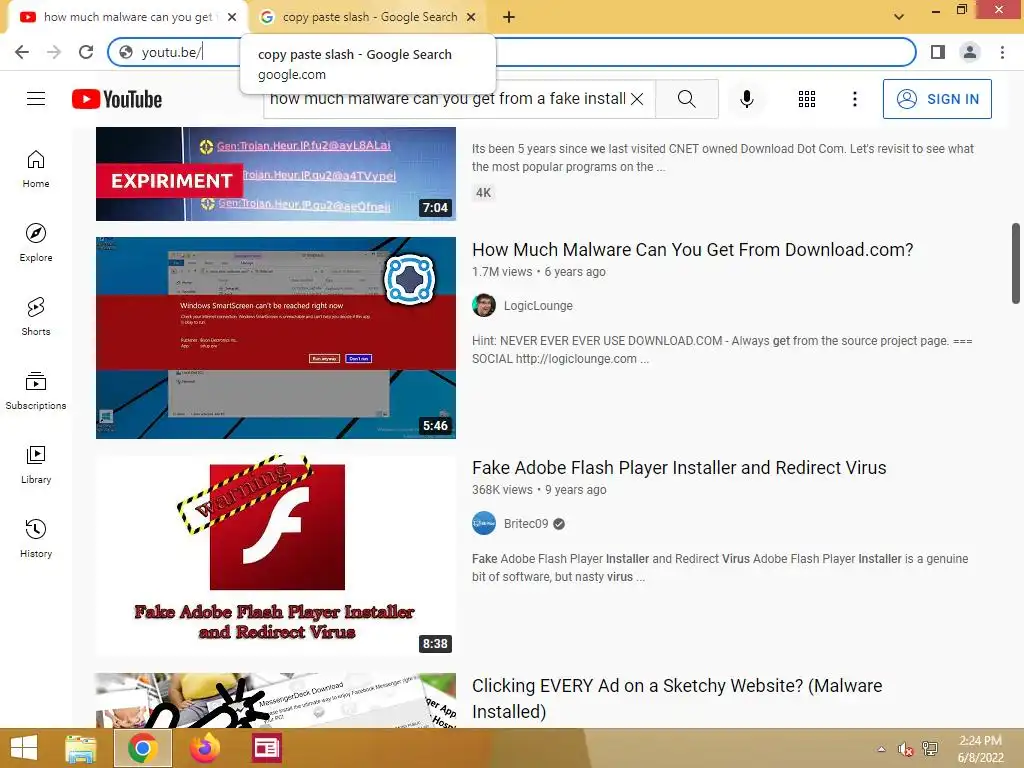Image resolution: width=1024 pixels, height=768 pixels.
Task: Click the 4K badge
Action: [483, 193]
